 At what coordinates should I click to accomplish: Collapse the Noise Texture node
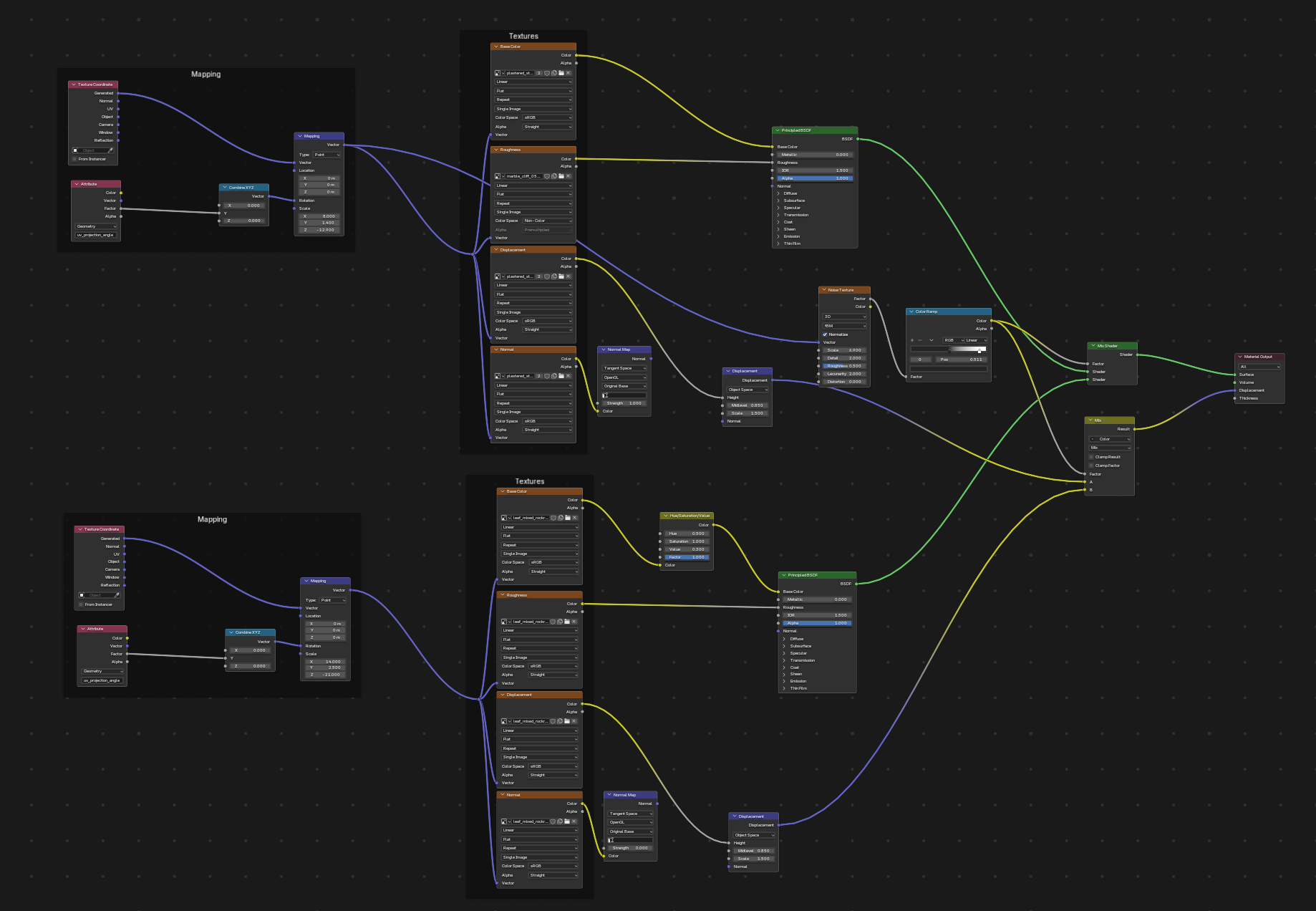click(824, 290)
